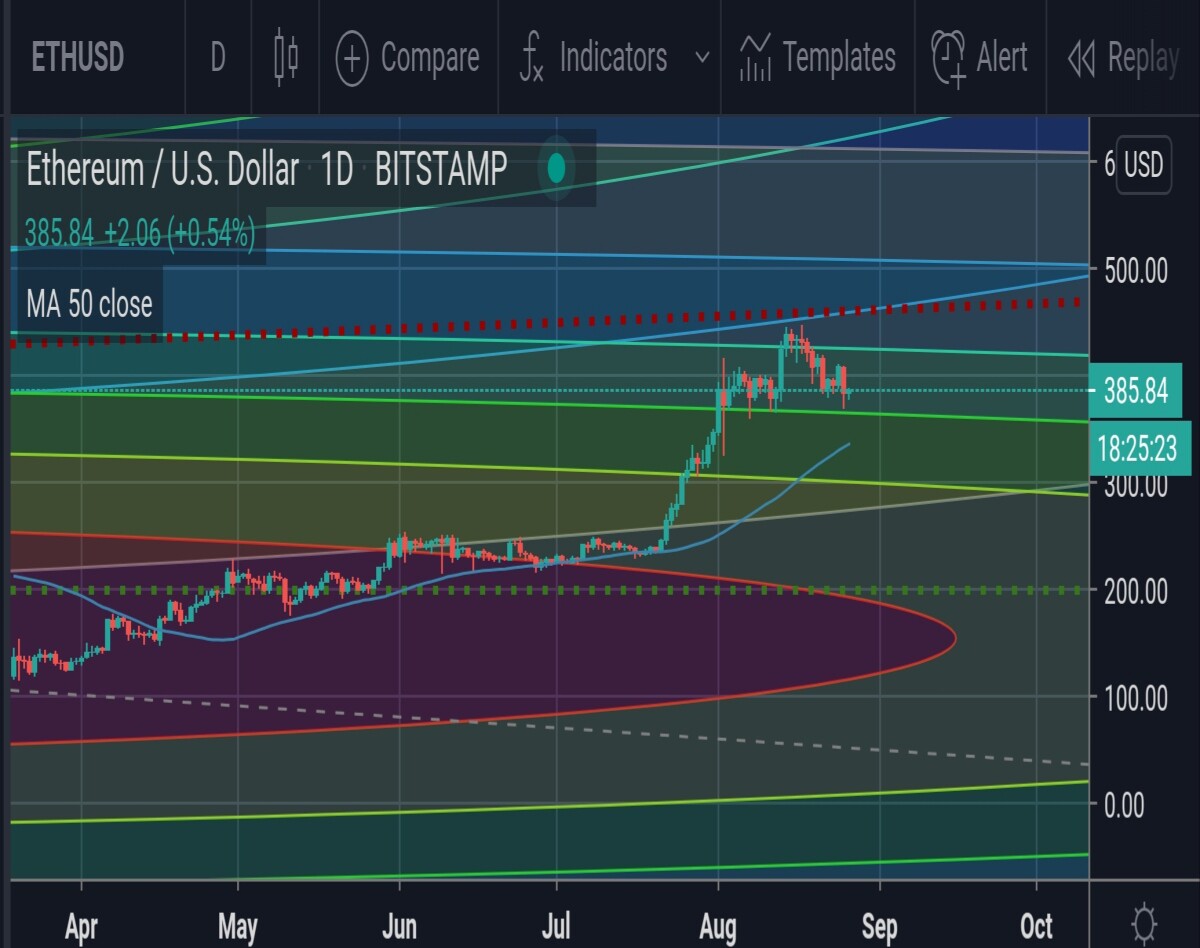Click the Oct time axis label
Image resolution: width=1200 pixels, height=948 pixels.
(1037, 927)
